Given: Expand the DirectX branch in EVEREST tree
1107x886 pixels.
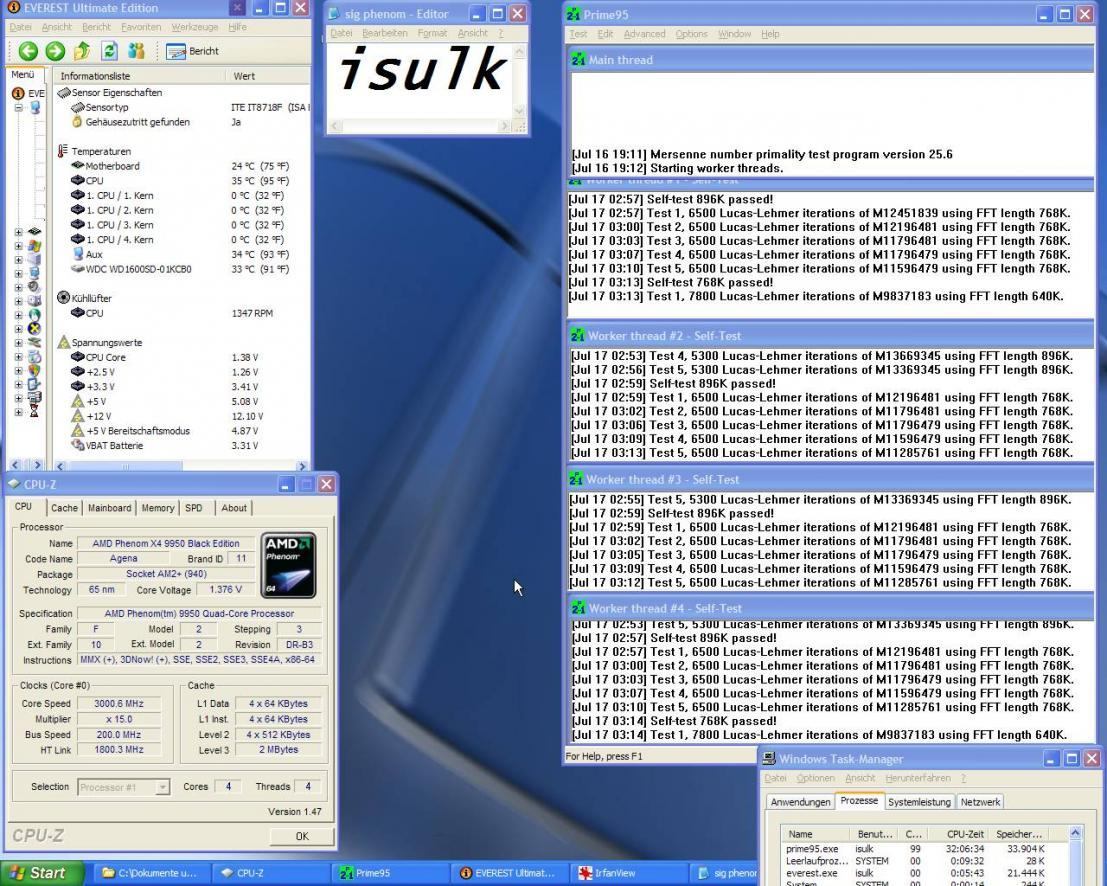Looking at the screenshot, I should 18,328.
